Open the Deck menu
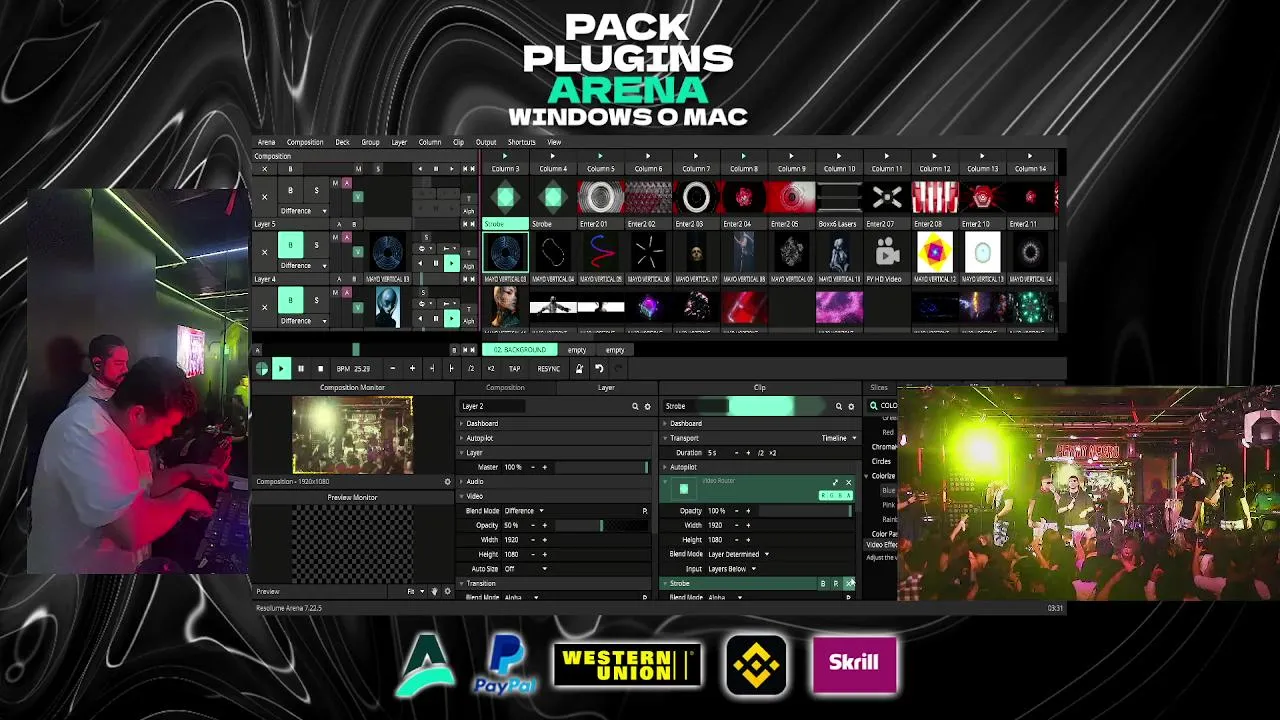 click(342, 142)
